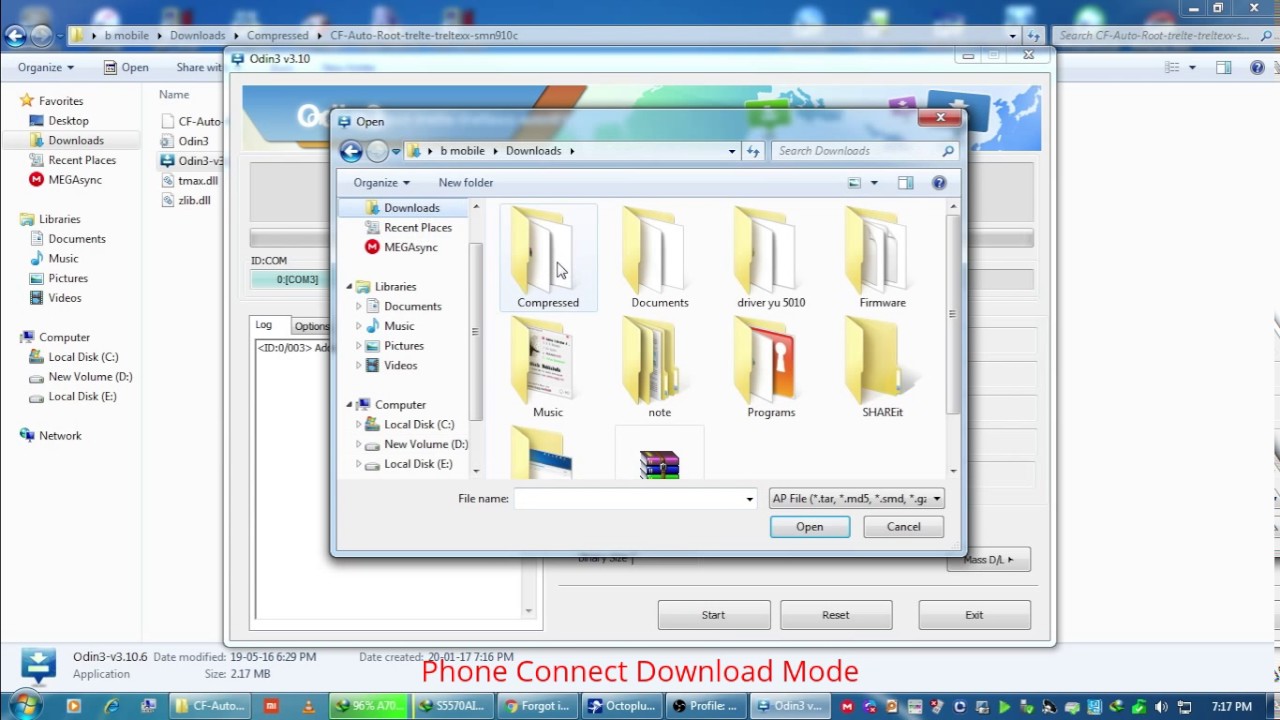Switch to Octoplus taskbar button
Image resolution: width=1280 pixels, height=720 pixels.
(621, 706)
